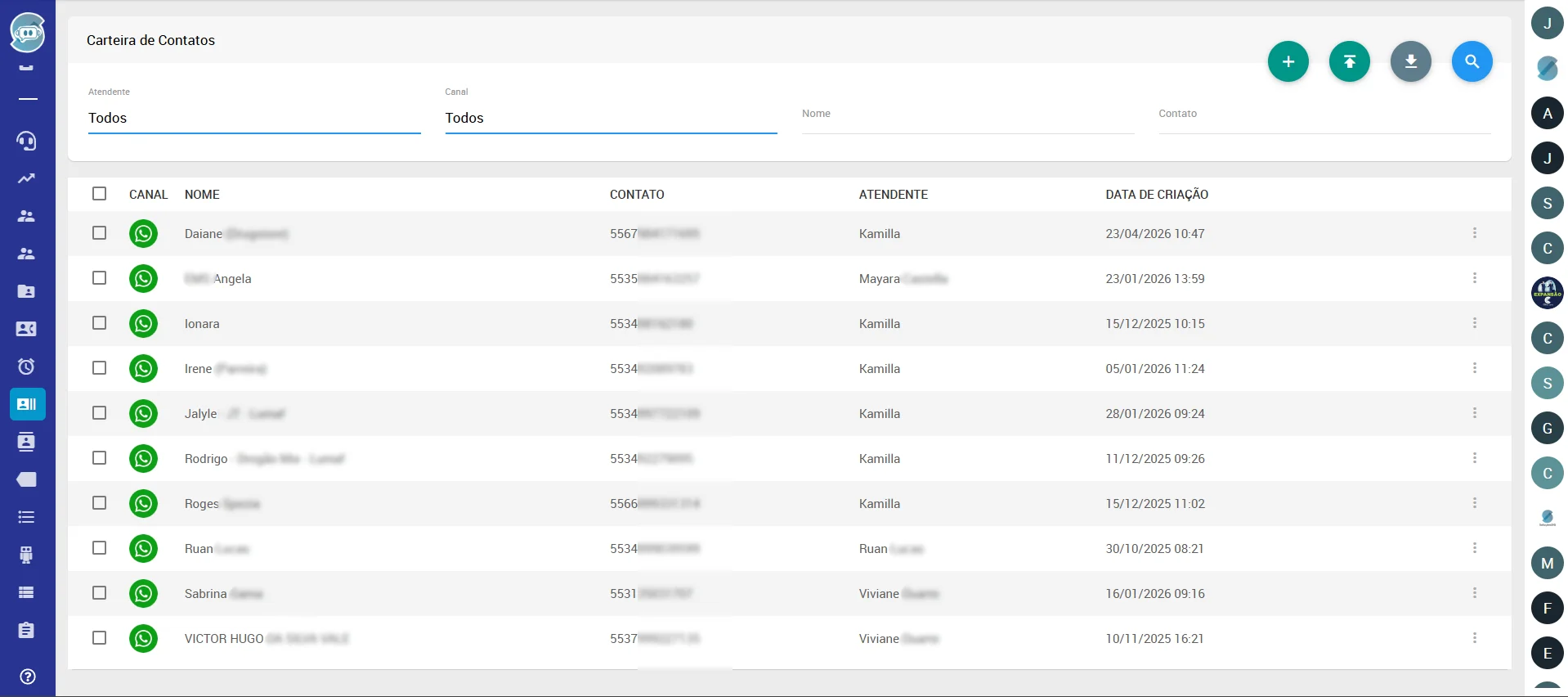Open three-dot menu for Irene row
1568x697 pixels.
pyautogui.click(x=1475, y=368)
